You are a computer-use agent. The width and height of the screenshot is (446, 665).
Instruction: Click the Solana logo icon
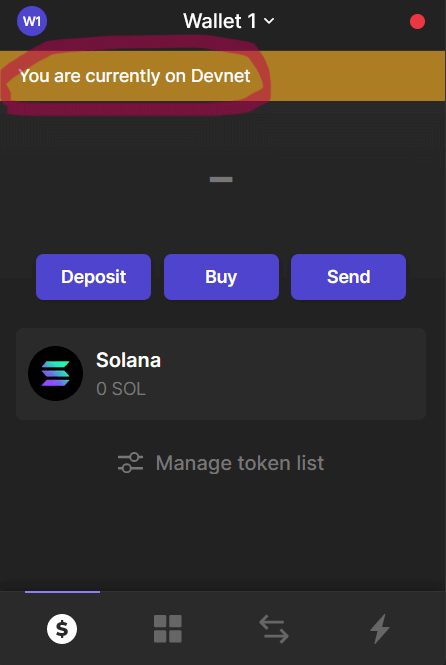click(x=56, y=374)
